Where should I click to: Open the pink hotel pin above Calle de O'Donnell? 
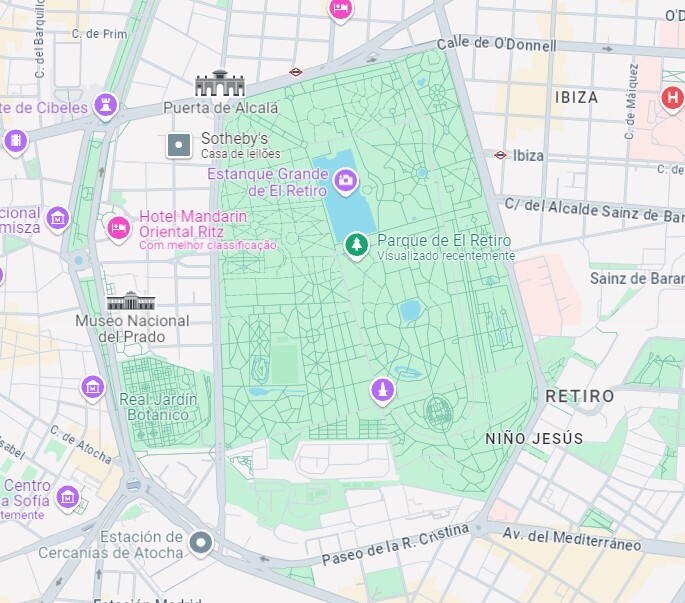[340, 10]
